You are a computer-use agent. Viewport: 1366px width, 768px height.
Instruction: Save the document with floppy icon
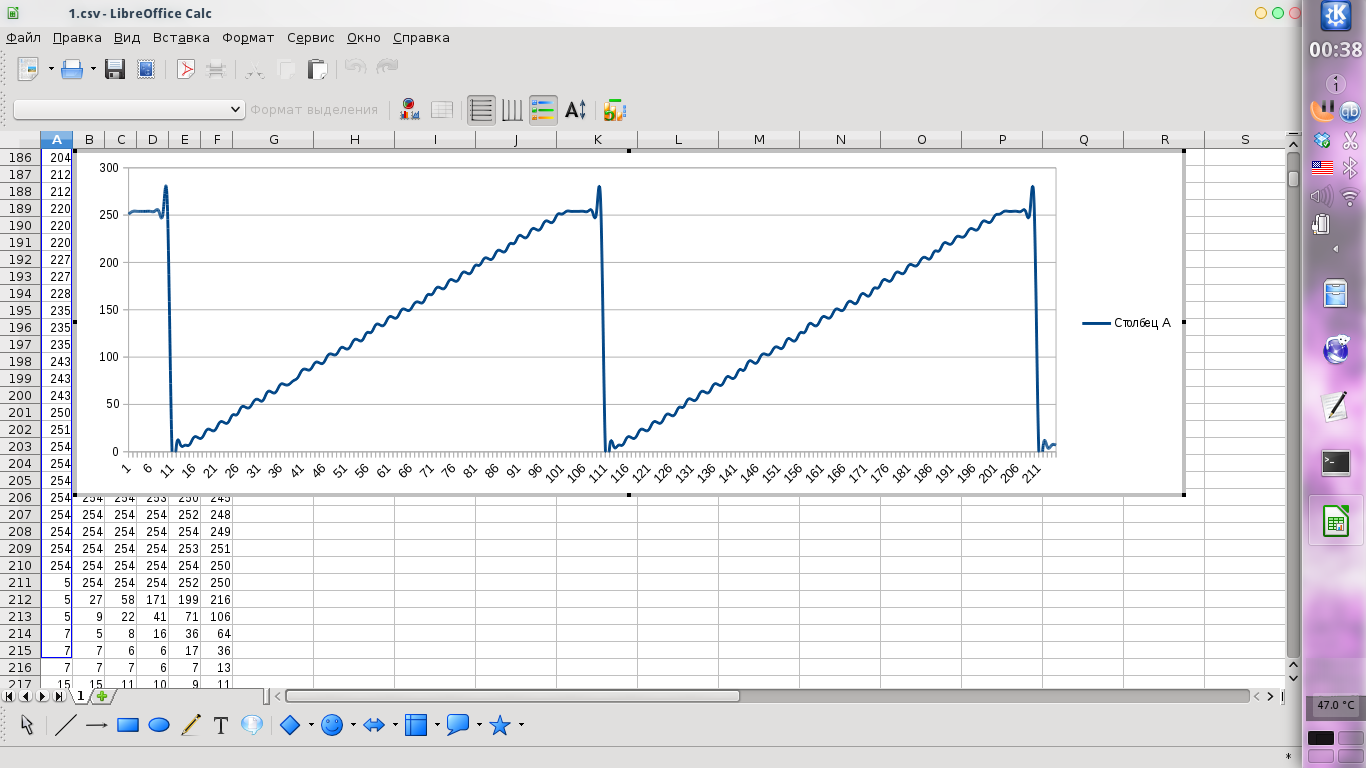(115, 69)
